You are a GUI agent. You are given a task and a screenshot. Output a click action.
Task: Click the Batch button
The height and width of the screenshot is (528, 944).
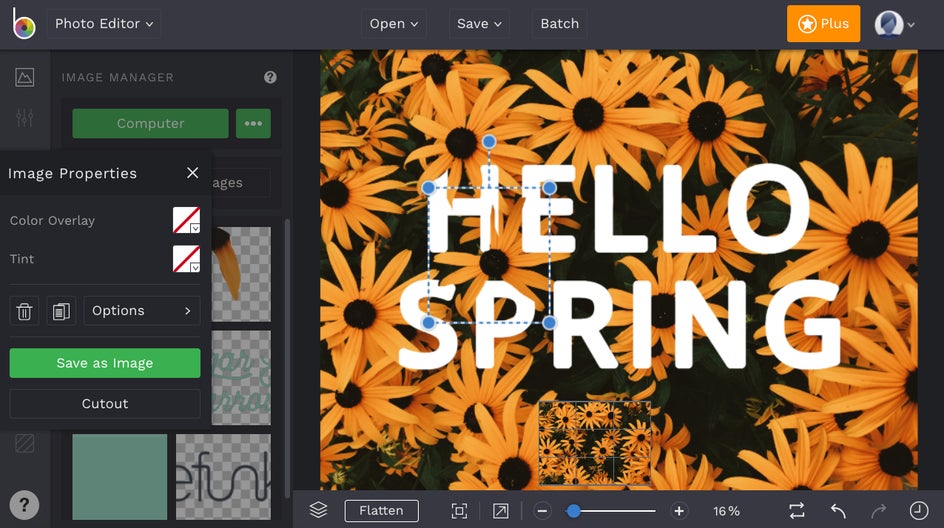pyautogui.click(x=559, y=23)
